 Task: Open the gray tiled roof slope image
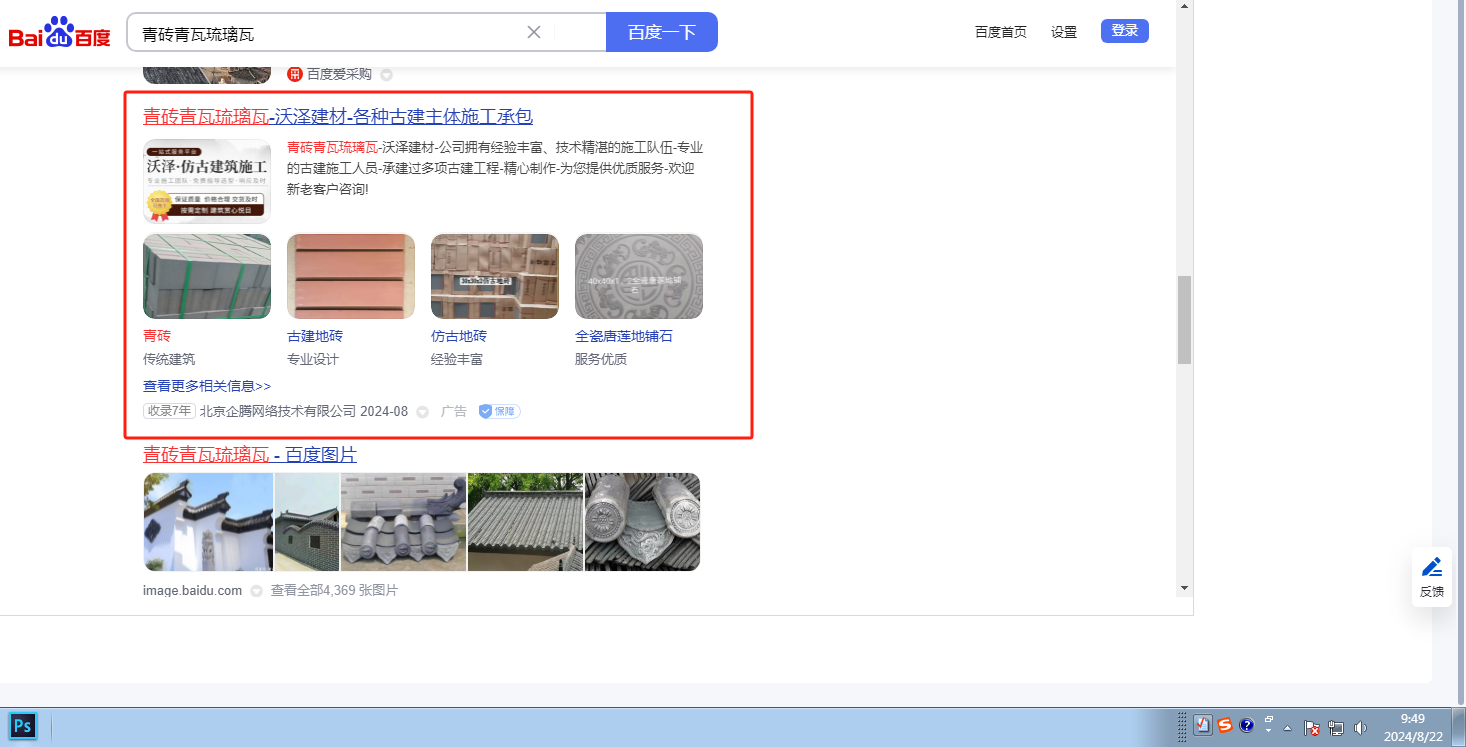(x=526, y=522)
